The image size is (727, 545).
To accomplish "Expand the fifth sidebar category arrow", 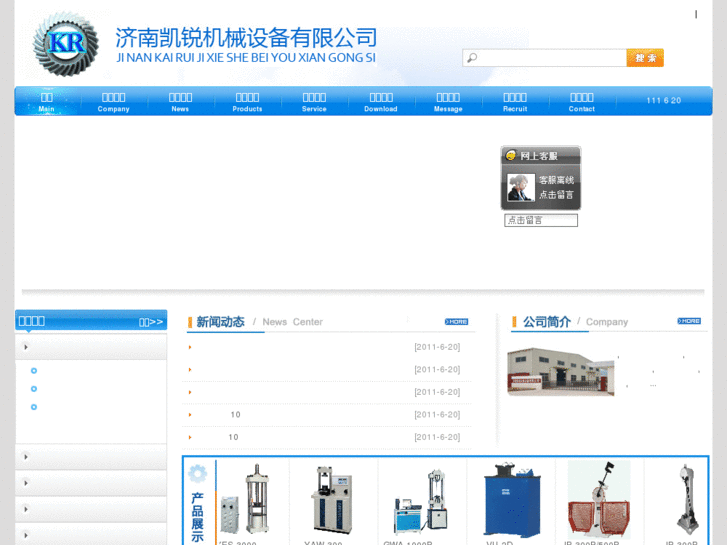I will pyautogui.click(x=26, y=535).
